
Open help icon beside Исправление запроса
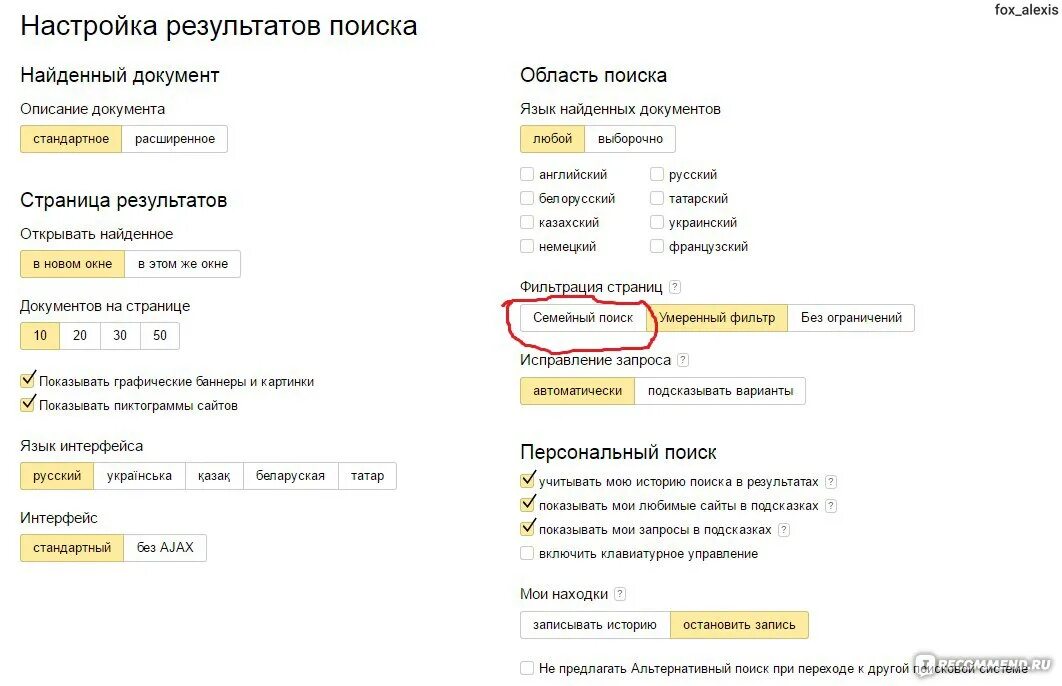tap(683, 360)
